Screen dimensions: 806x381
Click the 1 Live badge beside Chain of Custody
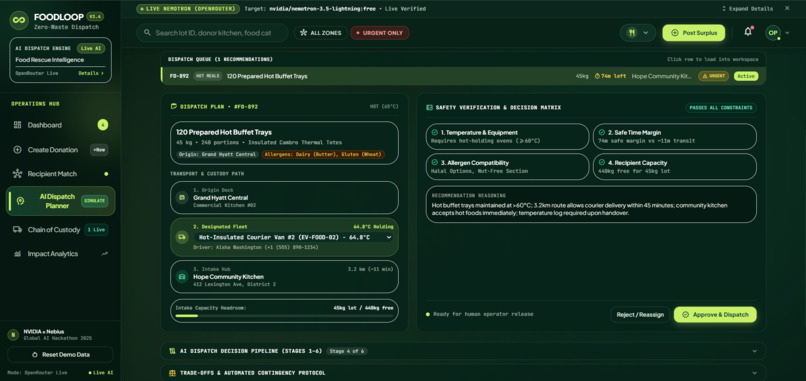pos(96,230)
